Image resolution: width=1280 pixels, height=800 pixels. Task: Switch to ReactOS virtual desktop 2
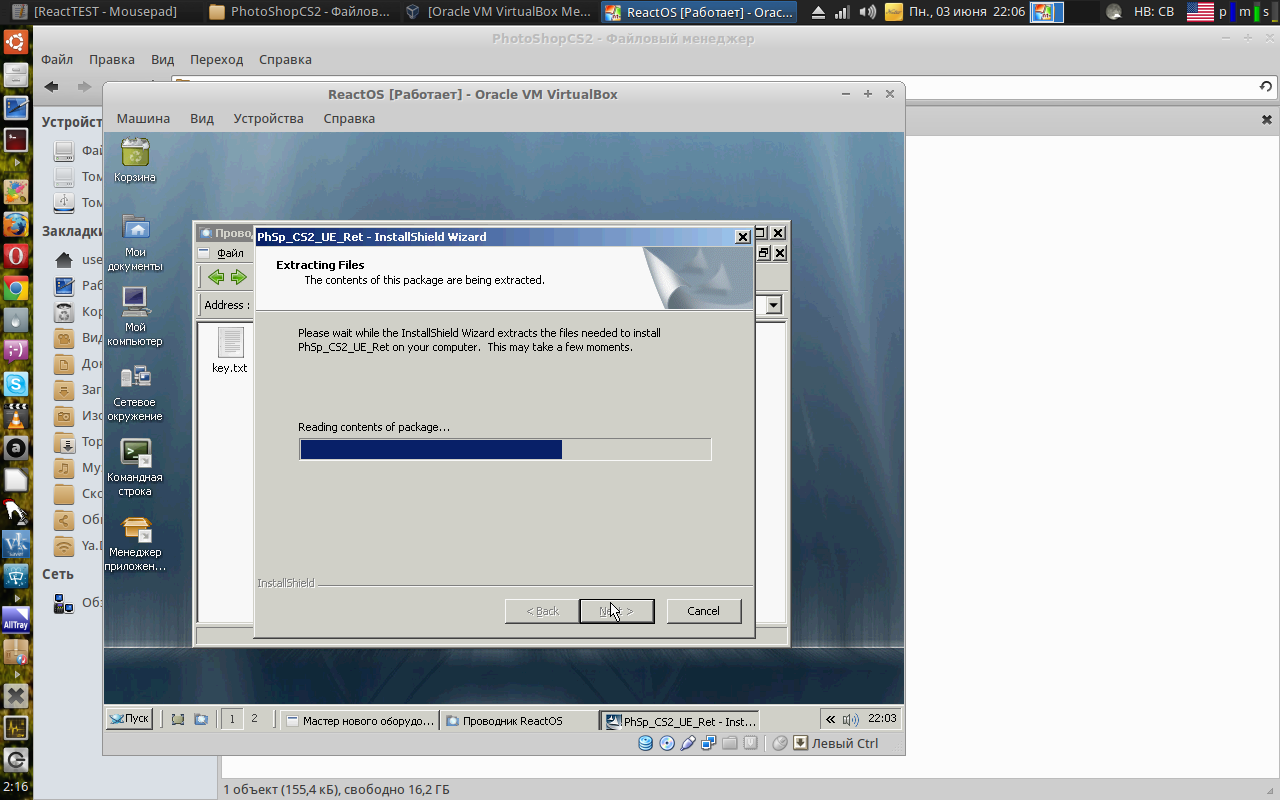[x=254, y=719]
